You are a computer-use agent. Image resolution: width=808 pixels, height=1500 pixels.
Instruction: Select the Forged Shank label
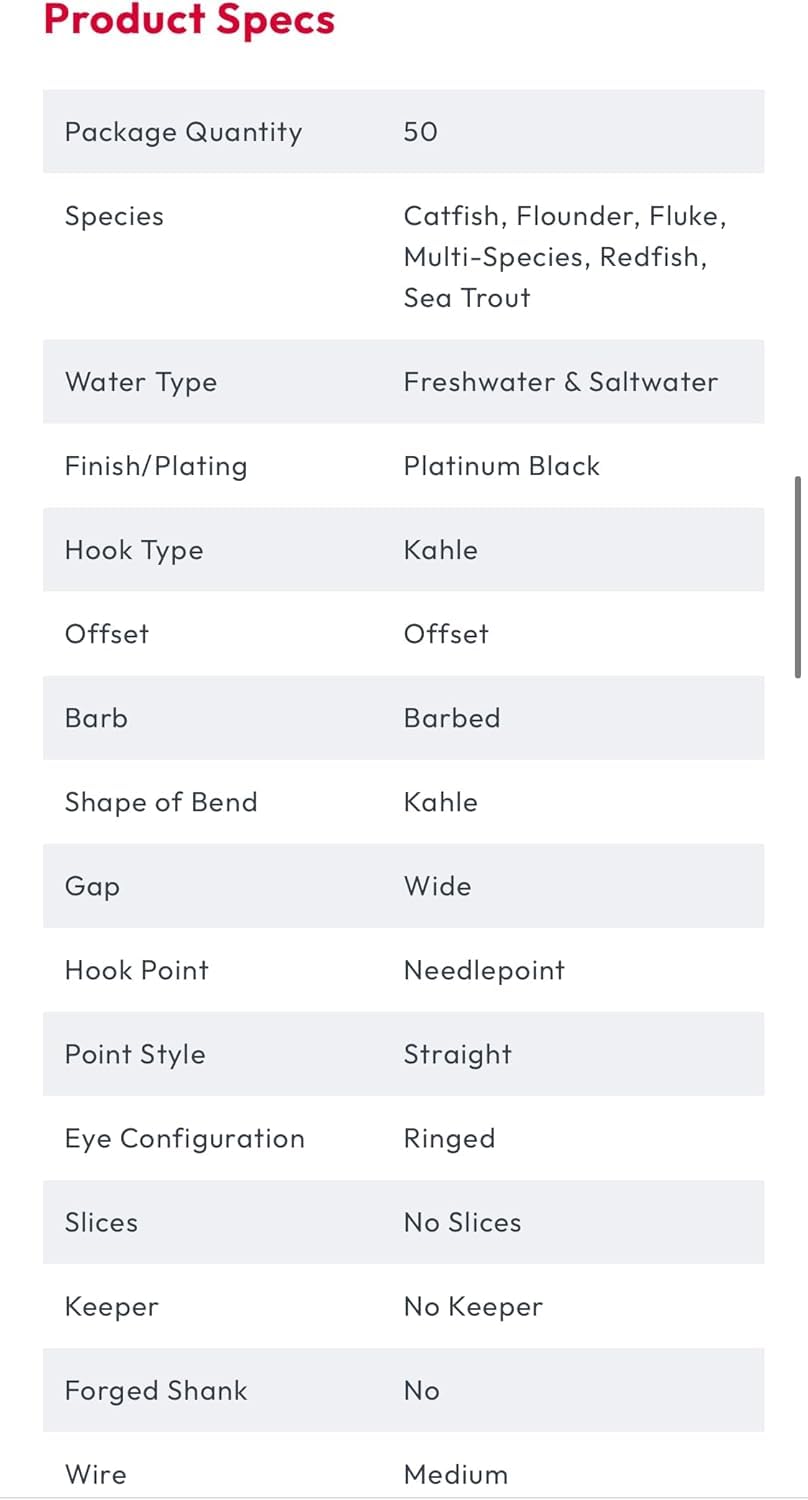click(x=156, y=1391)
